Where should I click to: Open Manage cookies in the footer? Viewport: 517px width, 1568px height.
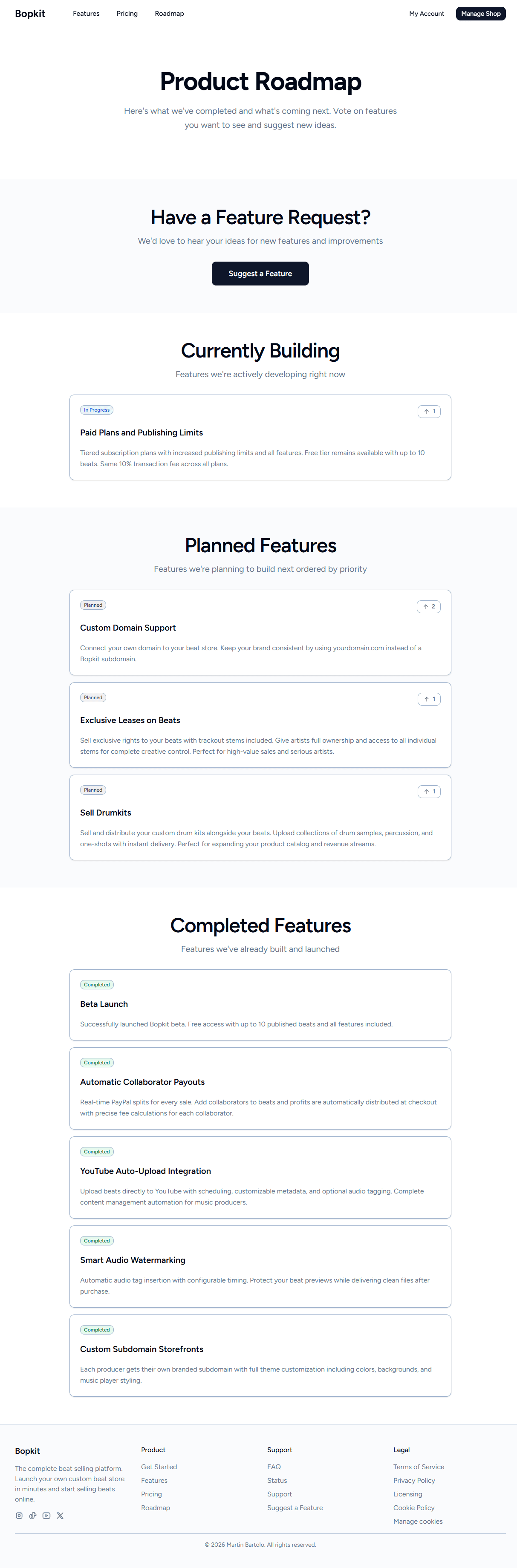point(419,1521)
